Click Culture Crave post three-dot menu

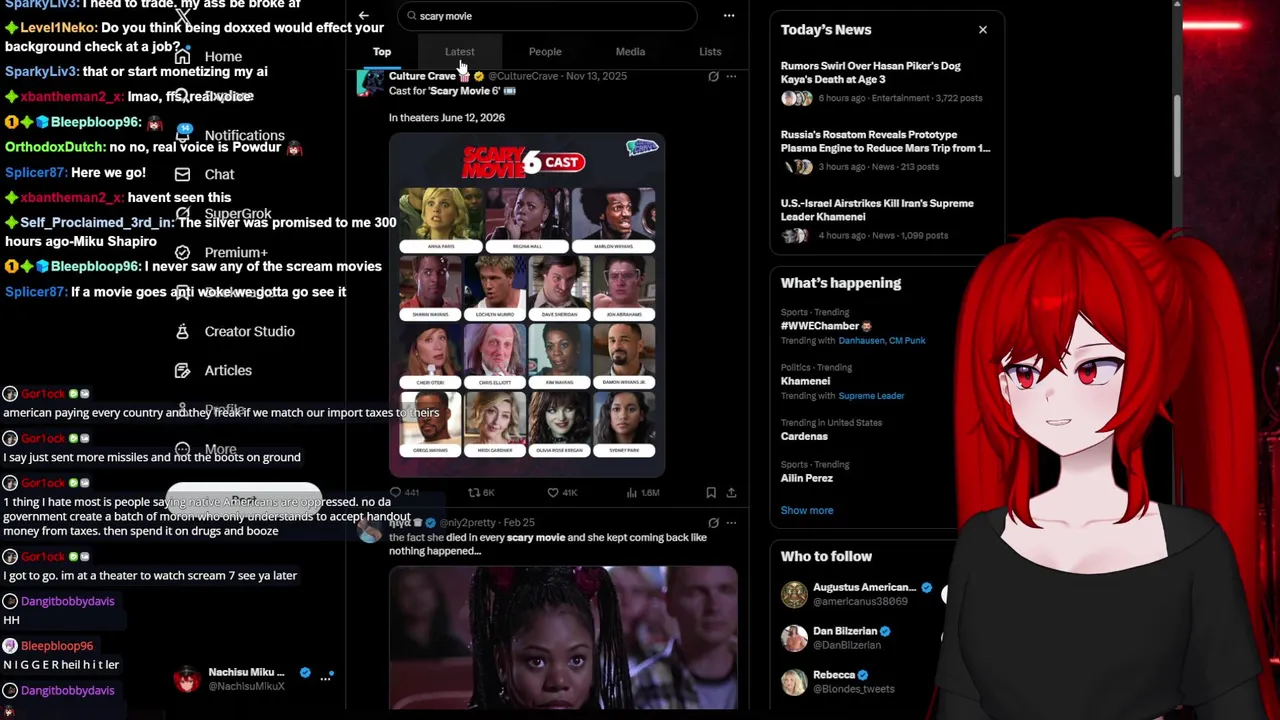tap(731, 76)
